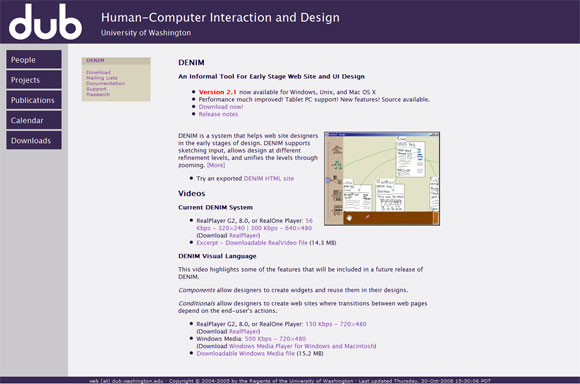Open the Projects navigation item
This screenshot has height=384, width=580.
(34, 80)
